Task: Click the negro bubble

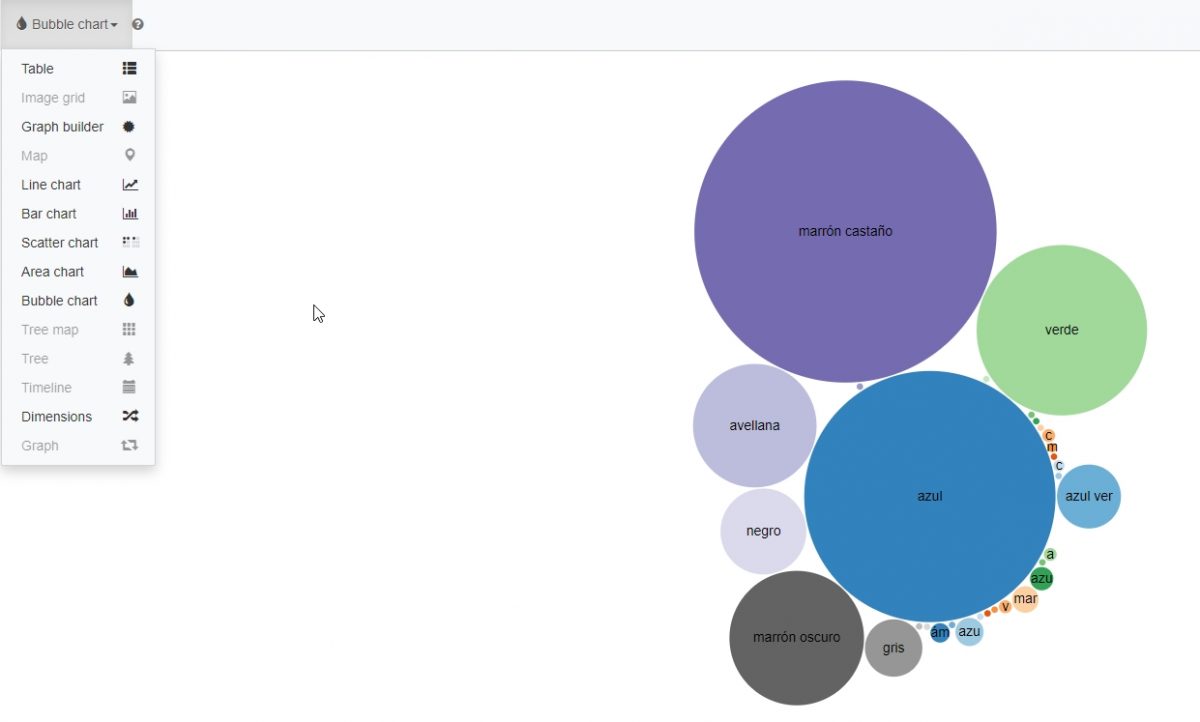Action: click(x=763, y=531)
